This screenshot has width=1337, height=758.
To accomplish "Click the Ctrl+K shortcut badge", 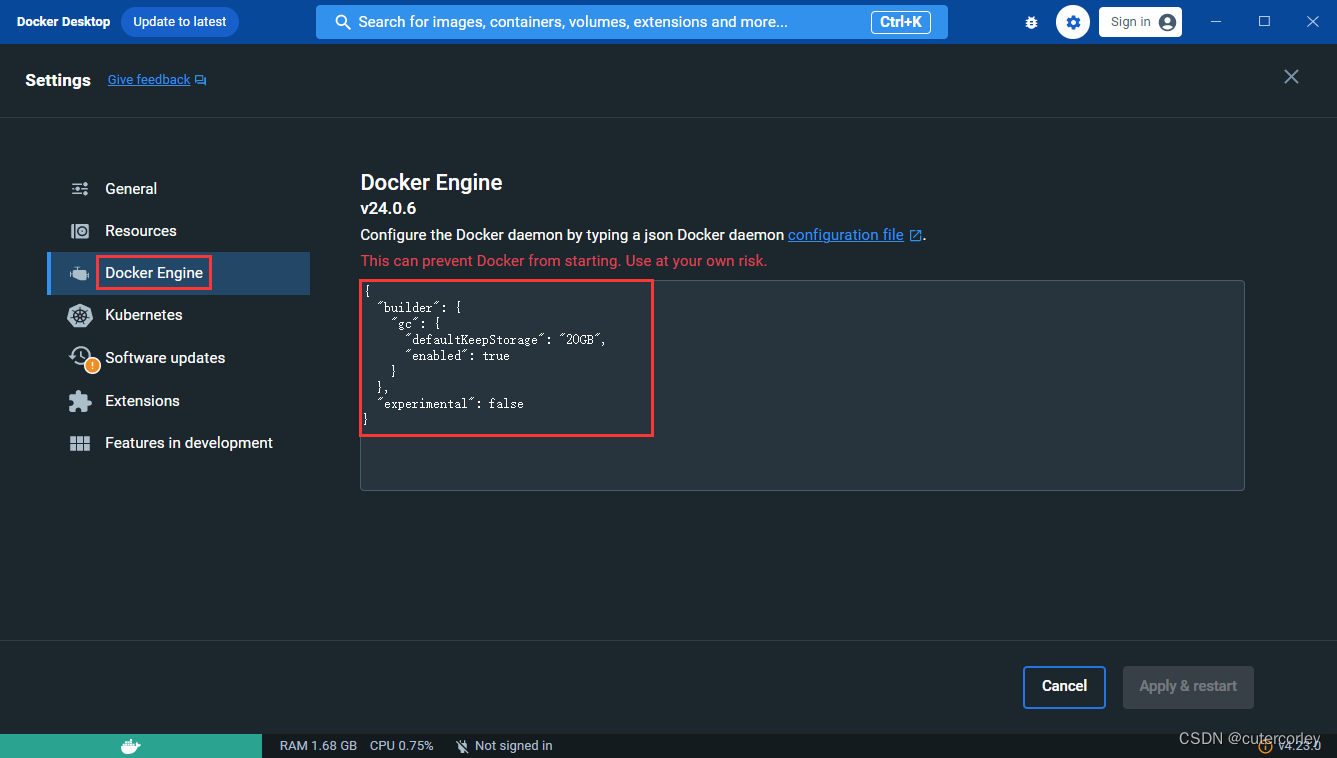I will (x=901, y=22).
